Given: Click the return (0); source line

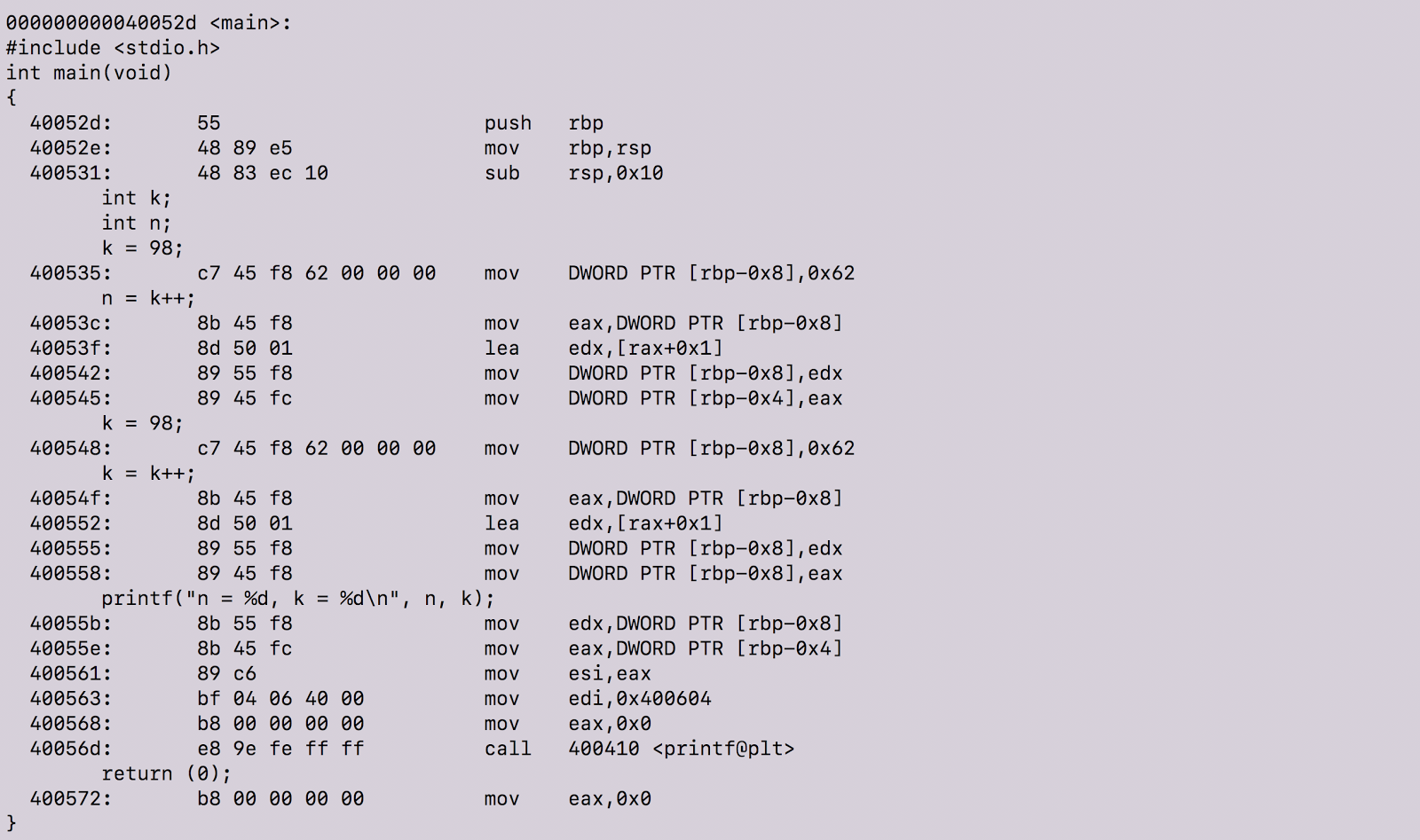Looking at the screenshot, I should [166, 773].
